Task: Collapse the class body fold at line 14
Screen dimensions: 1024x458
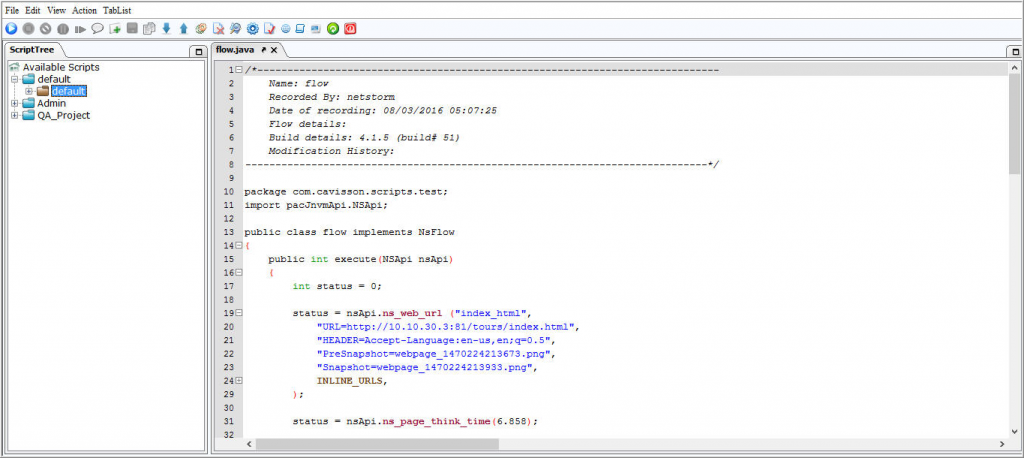Action: pos(239,246)
